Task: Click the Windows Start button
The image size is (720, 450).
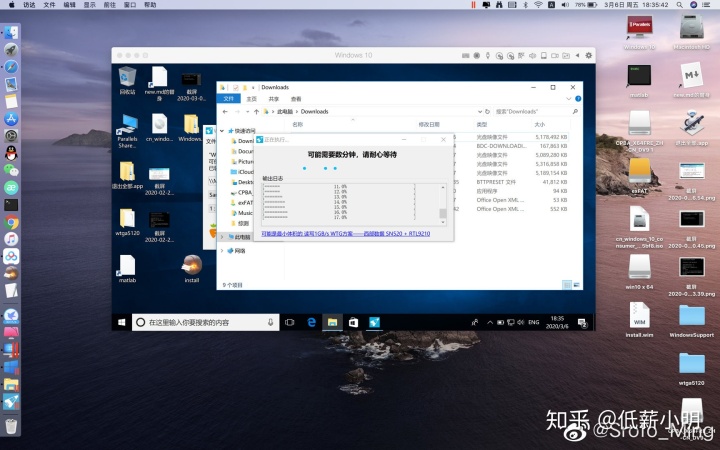Action: click(x=122, y=322)
